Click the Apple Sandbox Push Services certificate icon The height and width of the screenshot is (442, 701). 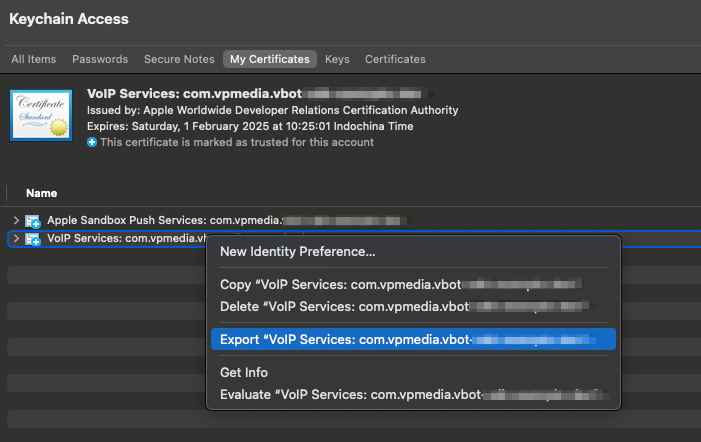pyautogui.click(x=33, y=220)
